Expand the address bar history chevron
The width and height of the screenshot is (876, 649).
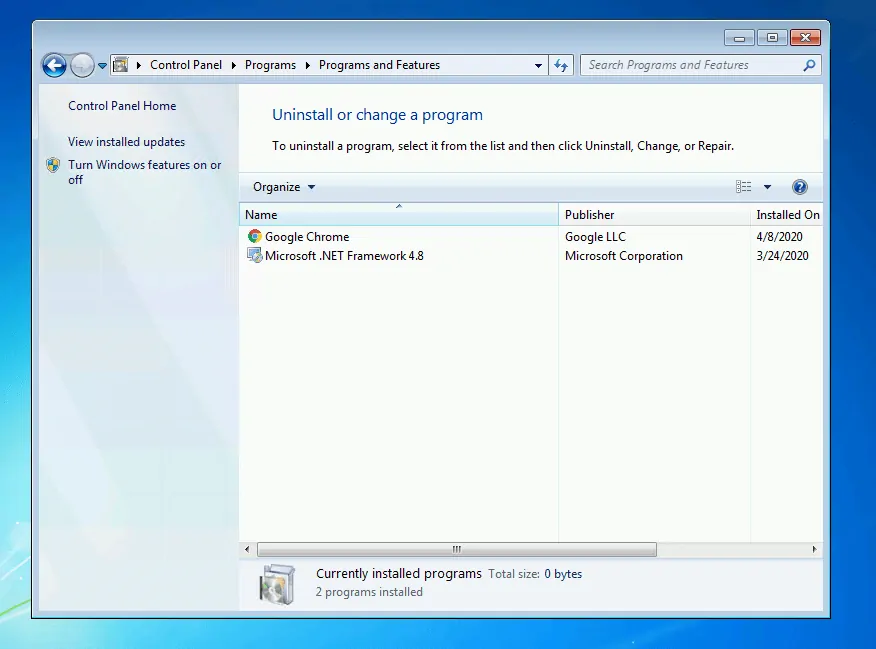(x=538, y=64)
